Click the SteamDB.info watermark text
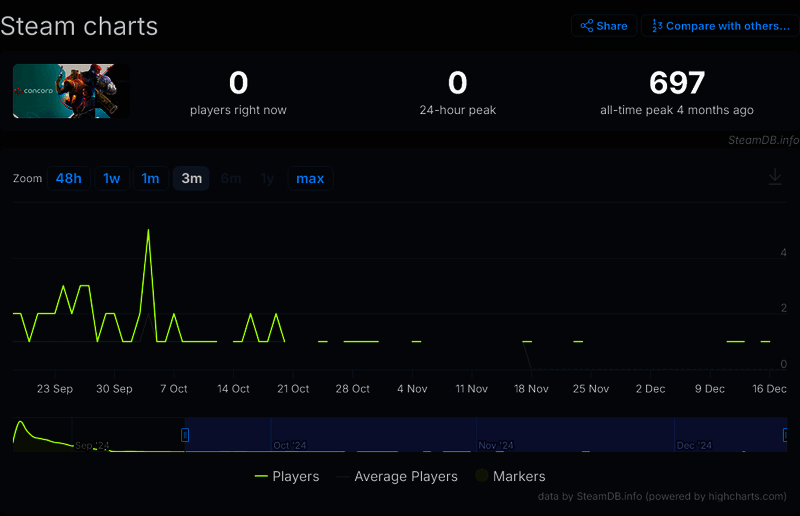 point(763,140)
